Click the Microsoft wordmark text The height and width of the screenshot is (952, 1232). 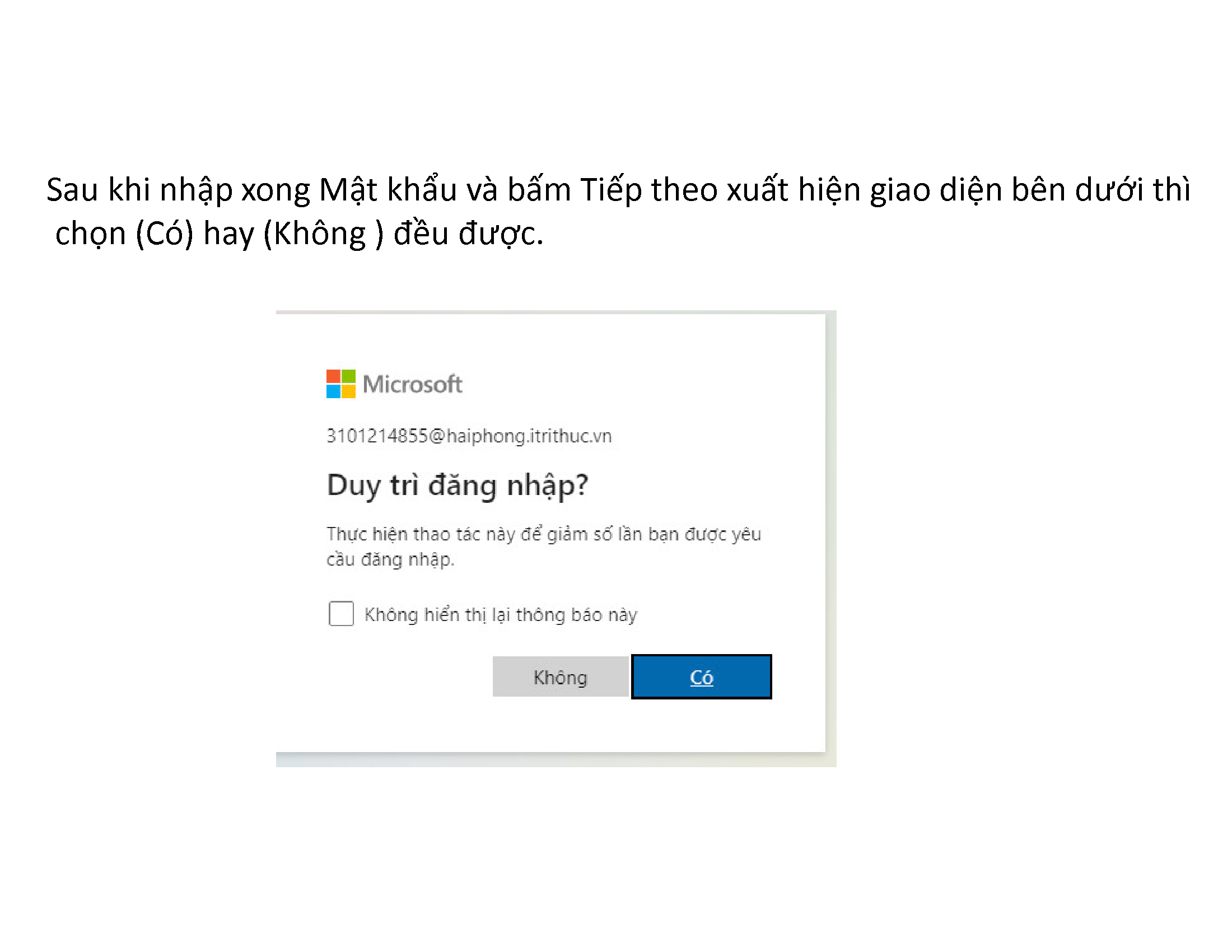(x=412, y=385)
